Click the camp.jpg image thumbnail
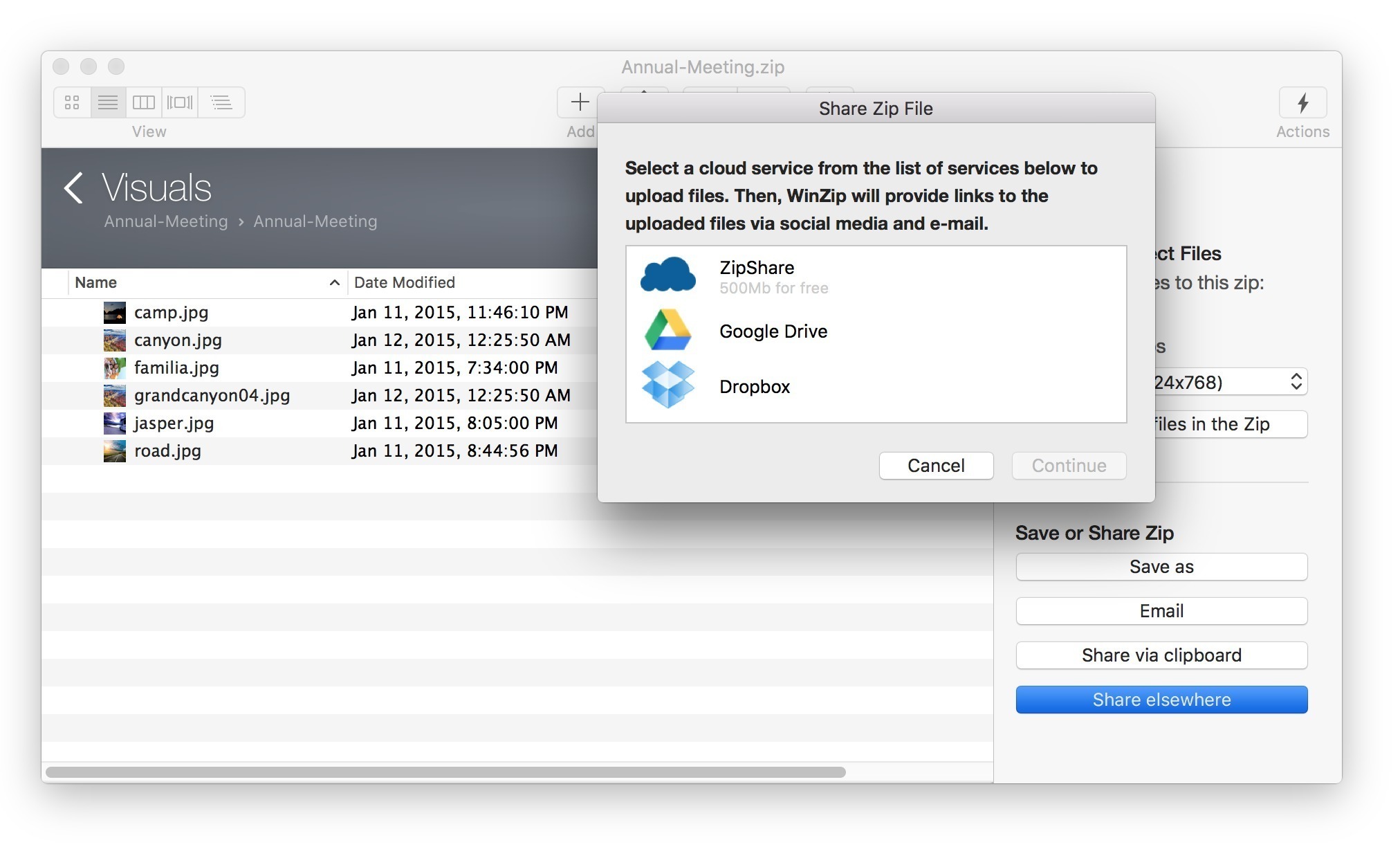 tap(114, 312)
